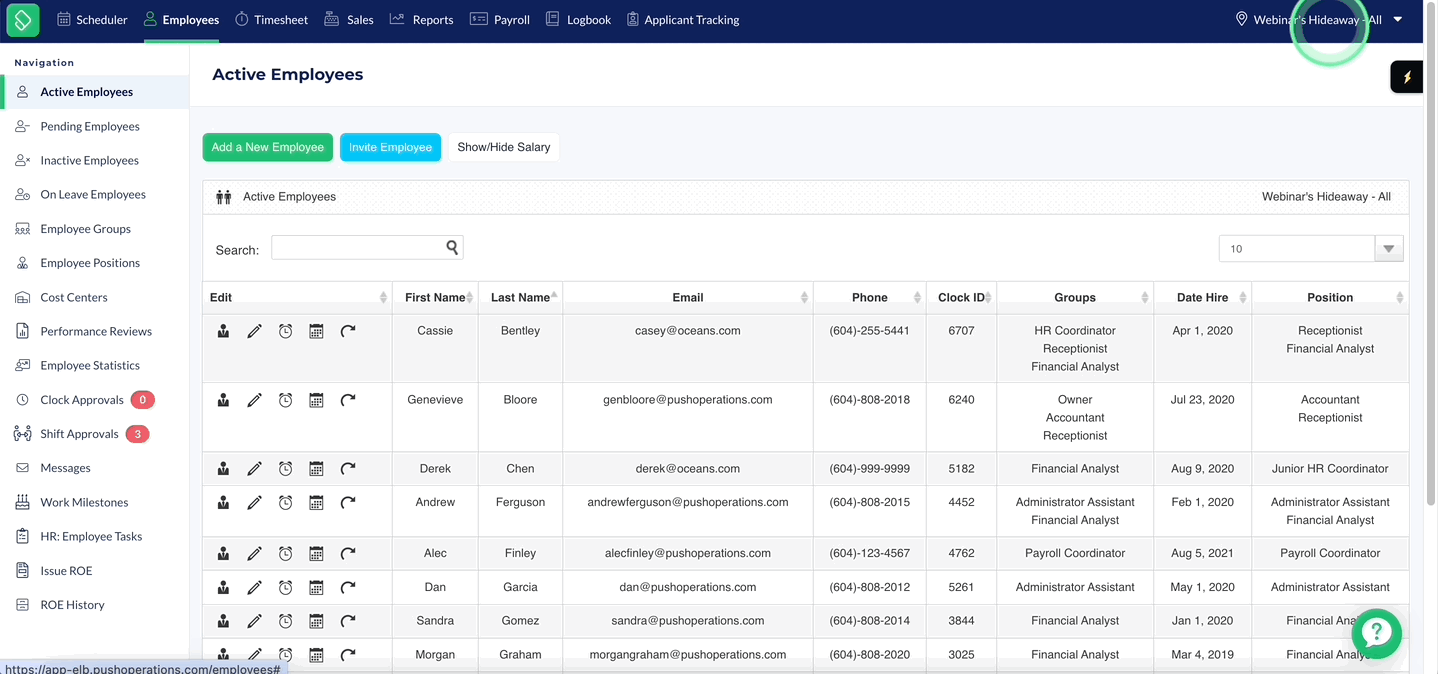The width and height of the screenshot is (1438, 674).
Task: Sort table by Email column
Action: [688, 297]
